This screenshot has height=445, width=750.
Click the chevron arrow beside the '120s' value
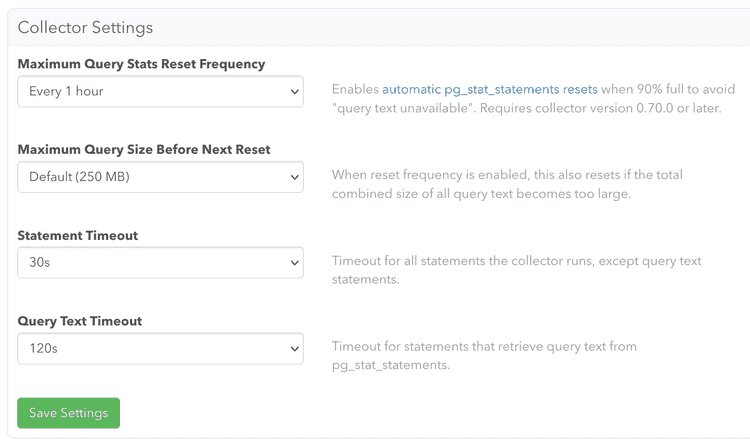[294, 349]
